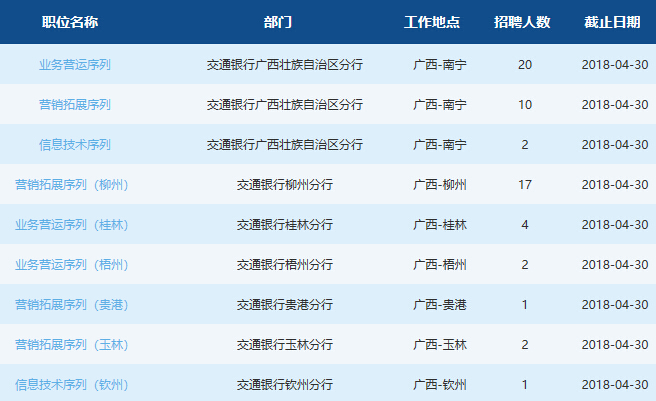Viewport: 656px width, 401px height.
Task: Select the 交通银行柳州分行 department cell
Action: 284,185
